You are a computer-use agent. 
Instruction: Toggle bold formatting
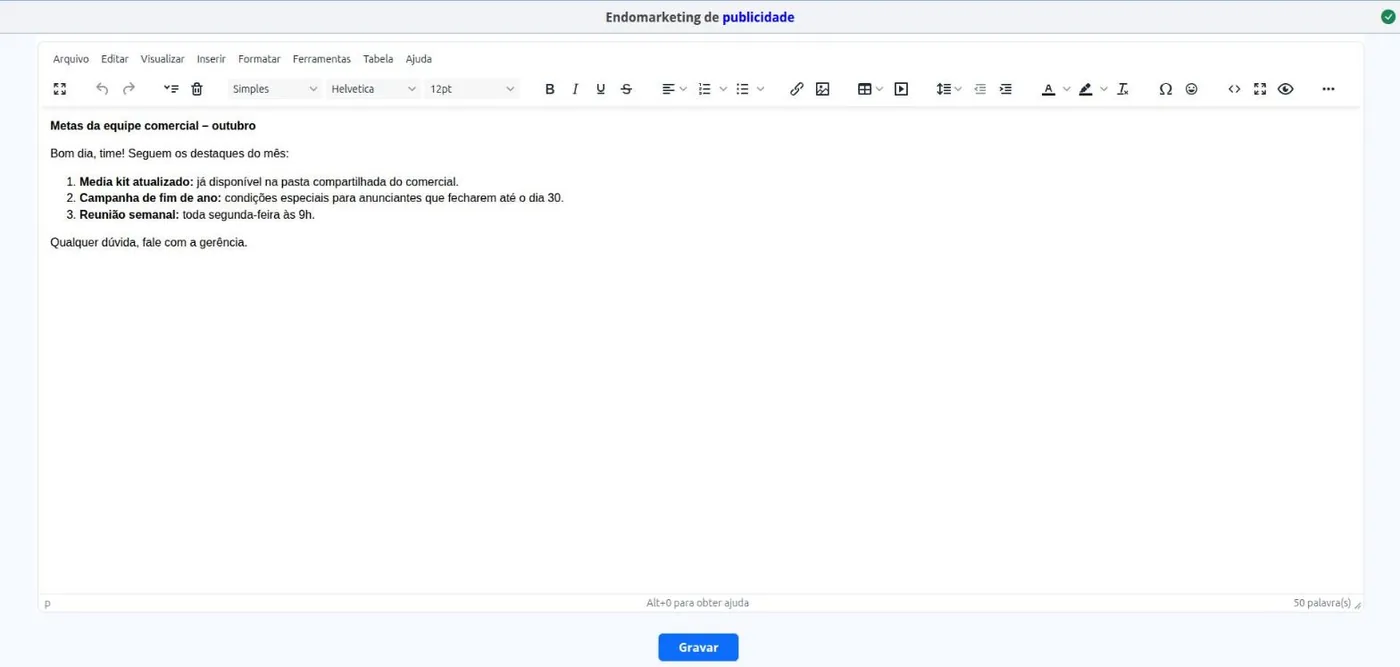coord(550,89)
